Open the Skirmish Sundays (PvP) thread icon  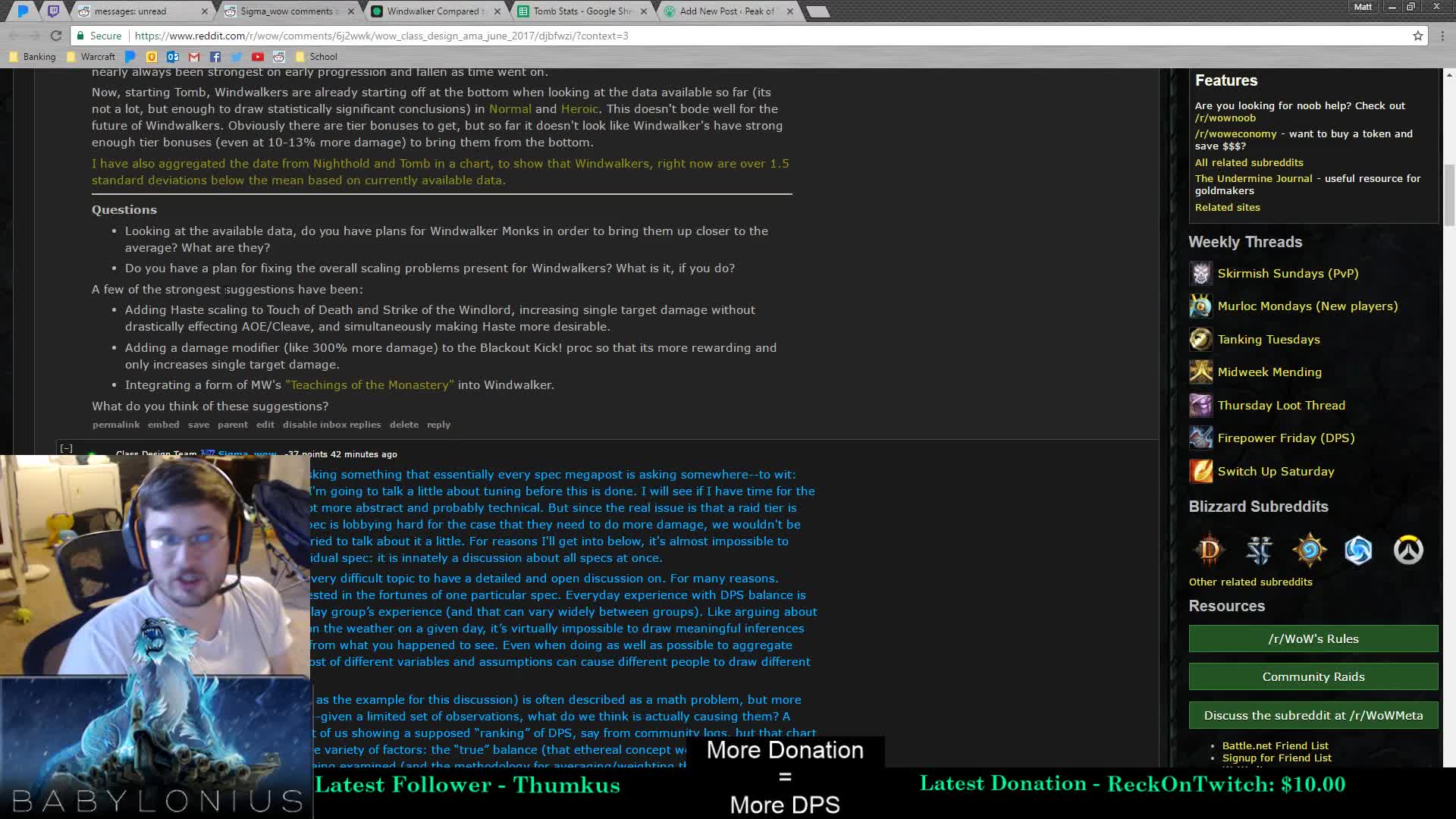1200,273
